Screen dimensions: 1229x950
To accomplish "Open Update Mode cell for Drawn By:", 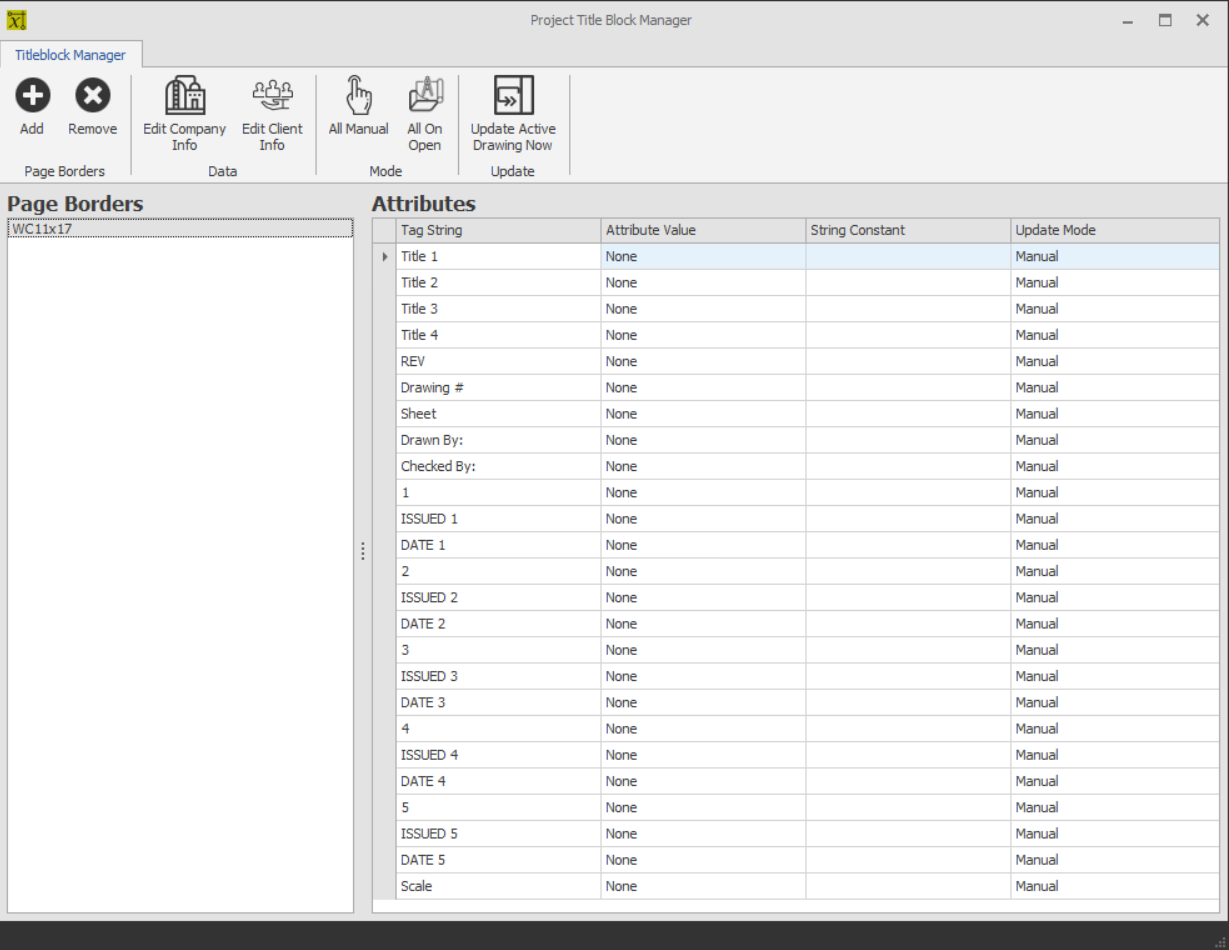I will [x=1115, y=440].
